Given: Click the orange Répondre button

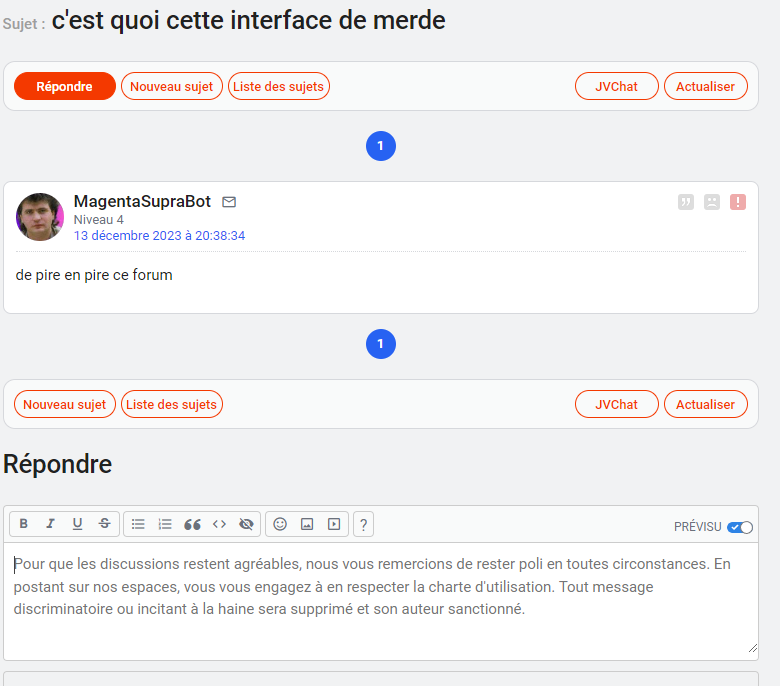Looking at the screenshot, I should (x=65, y=86).
